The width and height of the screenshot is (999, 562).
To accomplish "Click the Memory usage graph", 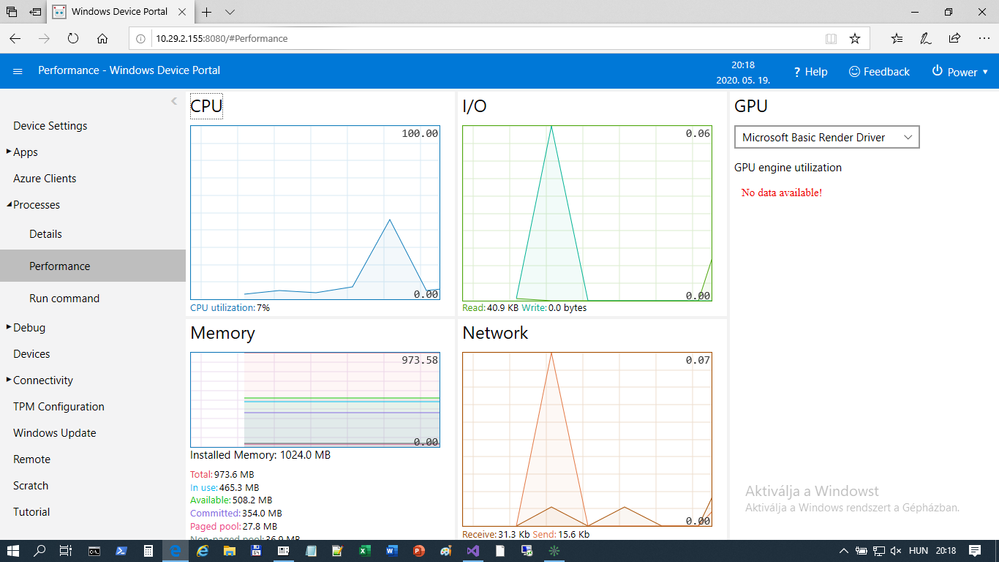I will pos(315,400).
